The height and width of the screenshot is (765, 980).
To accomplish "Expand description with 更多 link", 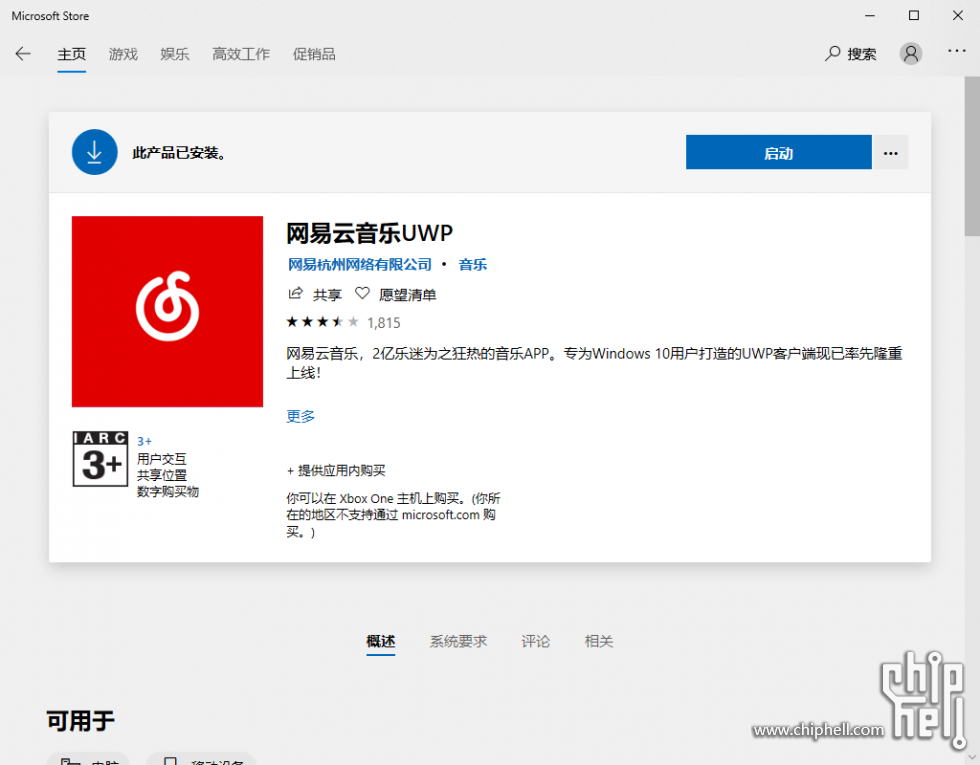I will (x=301, y=416).
